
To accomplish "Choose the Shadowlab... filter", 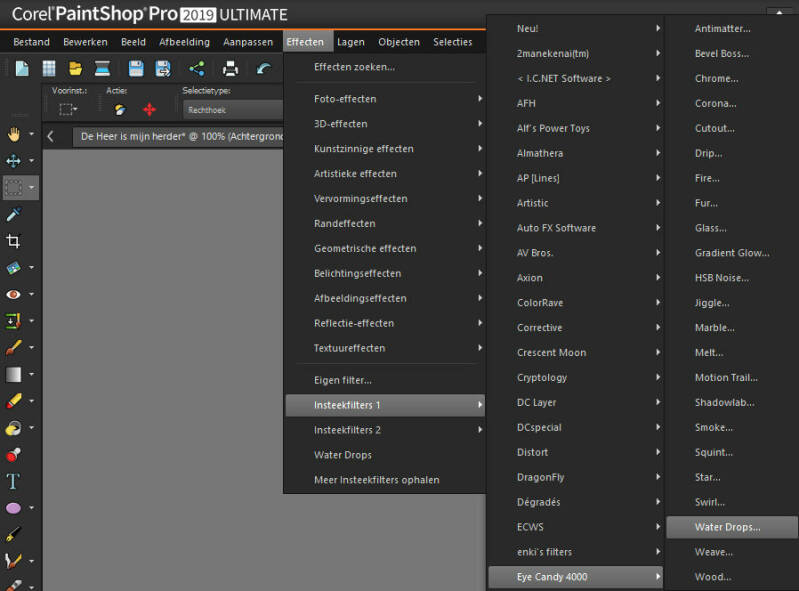I will point(732,402).
